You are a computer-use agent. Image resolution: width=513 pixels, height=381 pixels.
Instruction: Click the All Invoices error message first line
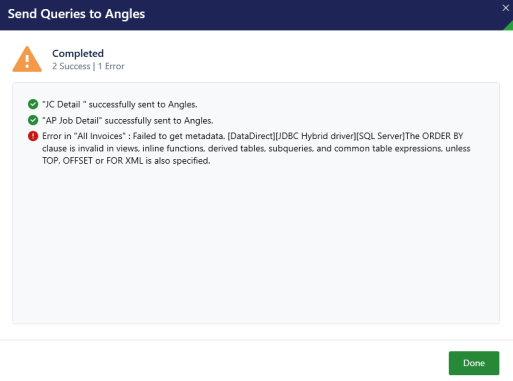click(252, 136)
